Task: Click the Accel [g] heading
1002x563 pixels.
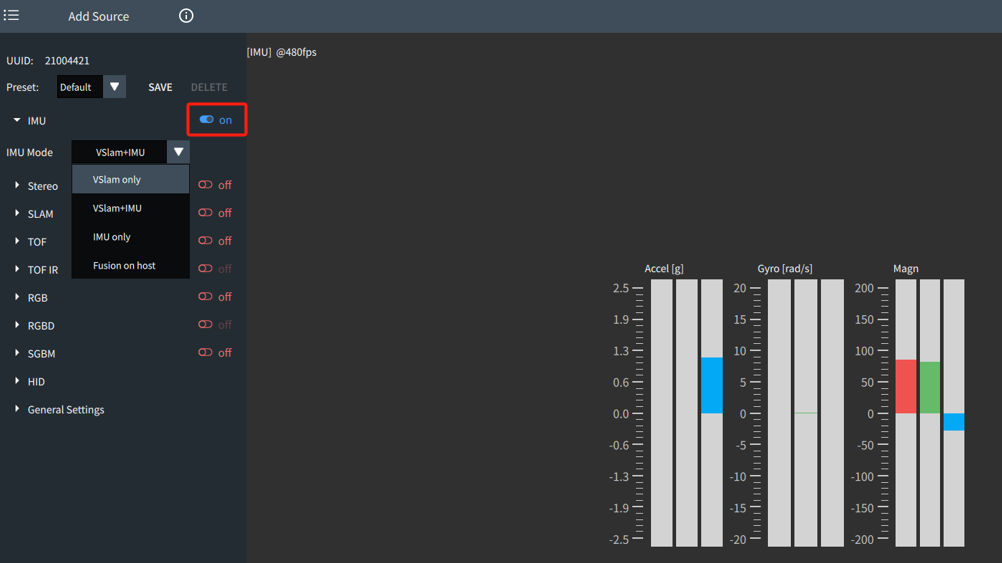Action: [x=664, y=268]
